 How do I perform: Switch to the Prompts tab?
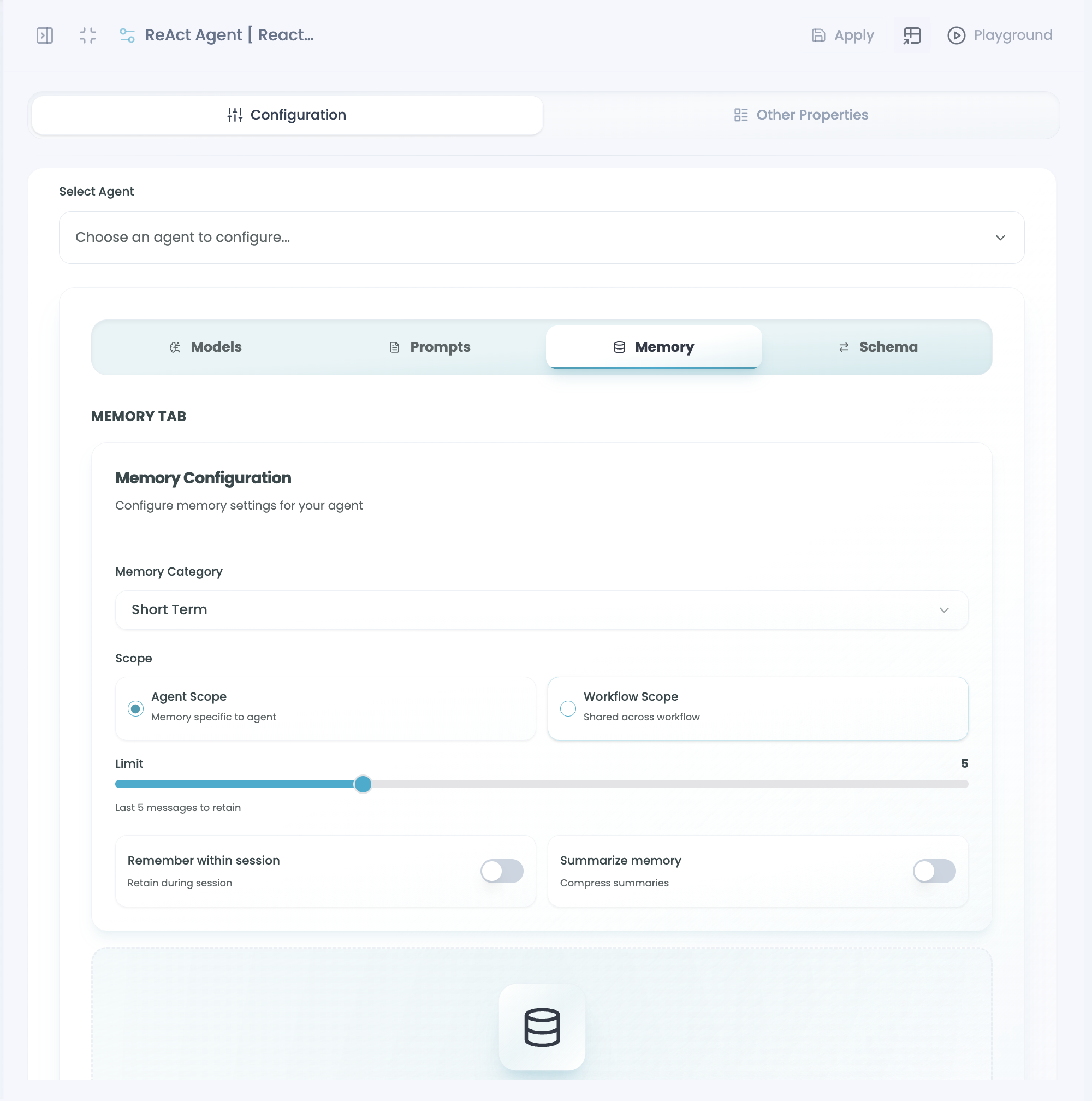[x=430, y=347]
